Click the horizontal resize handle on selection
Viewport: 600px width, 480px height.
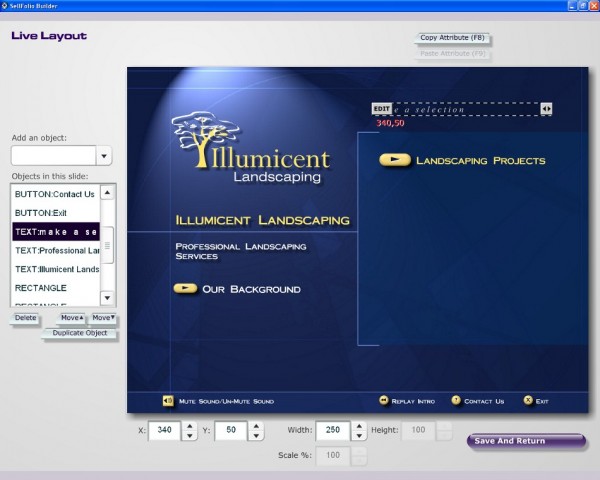coord(547,109)
